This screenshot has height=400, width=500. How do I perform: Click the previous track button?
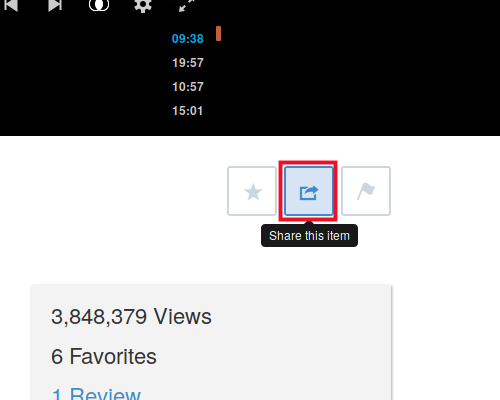coord(11,5)
